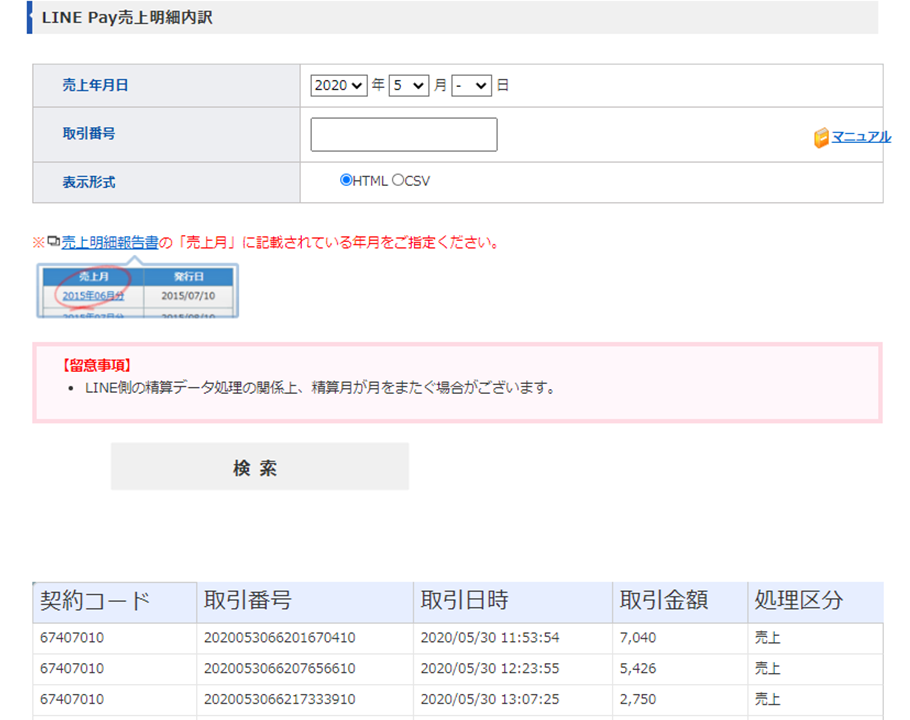Click the manual book icon
The width and height of the screenshot is (910, 720).
click(821, 138)
